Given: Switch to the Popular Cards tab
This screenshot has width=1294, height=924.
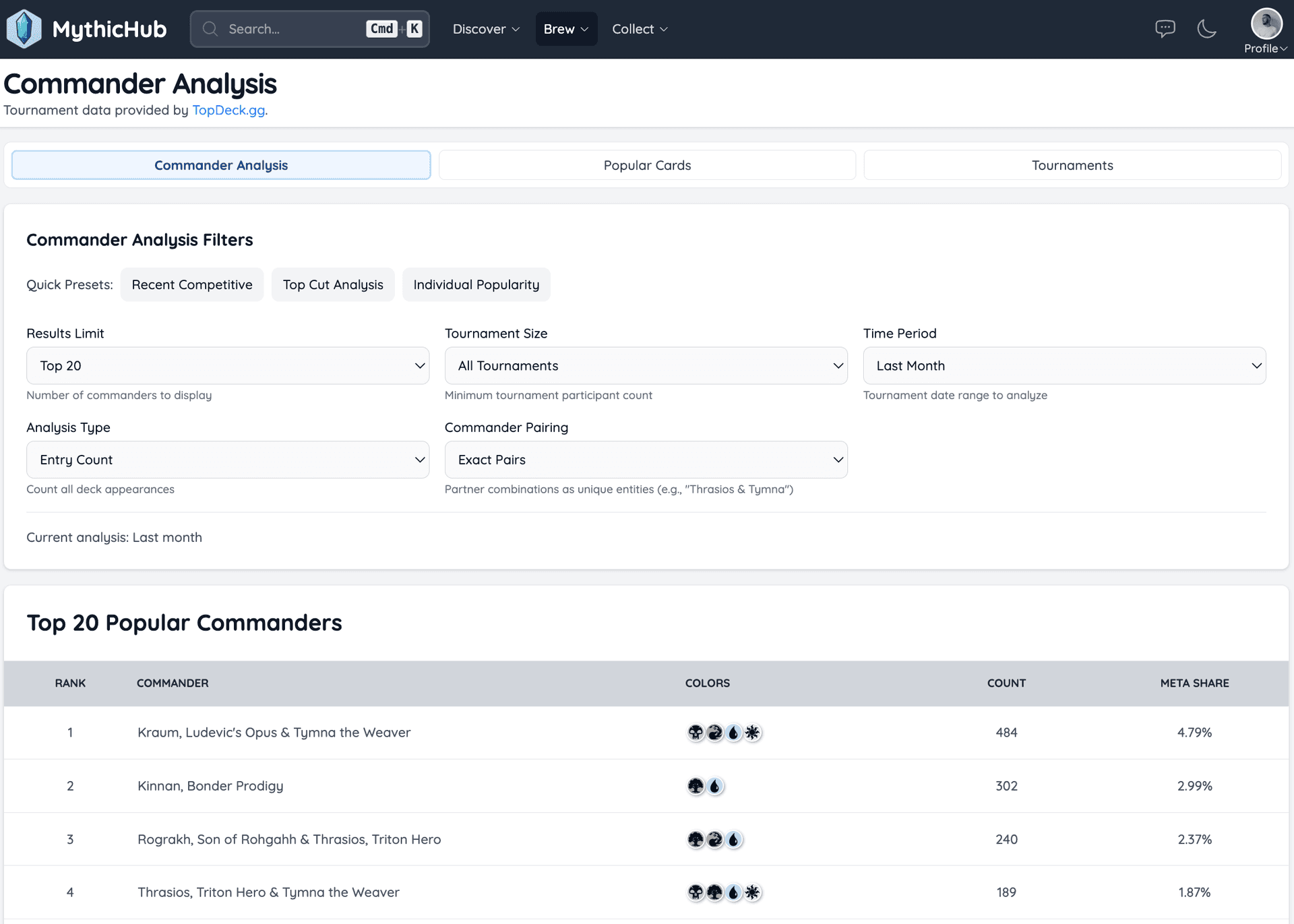Looking at the screenshot, I should point(647,165).
